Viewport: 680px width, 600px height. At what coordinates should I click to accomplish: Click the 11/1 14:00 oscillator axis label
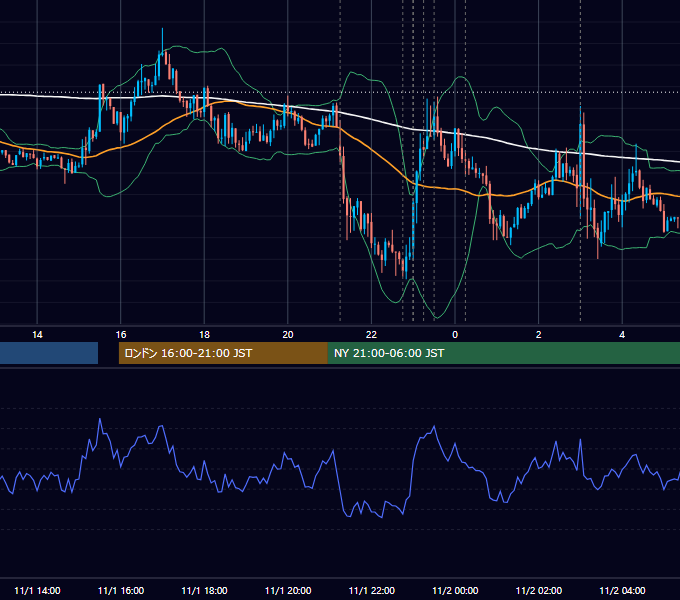[37, 590]
